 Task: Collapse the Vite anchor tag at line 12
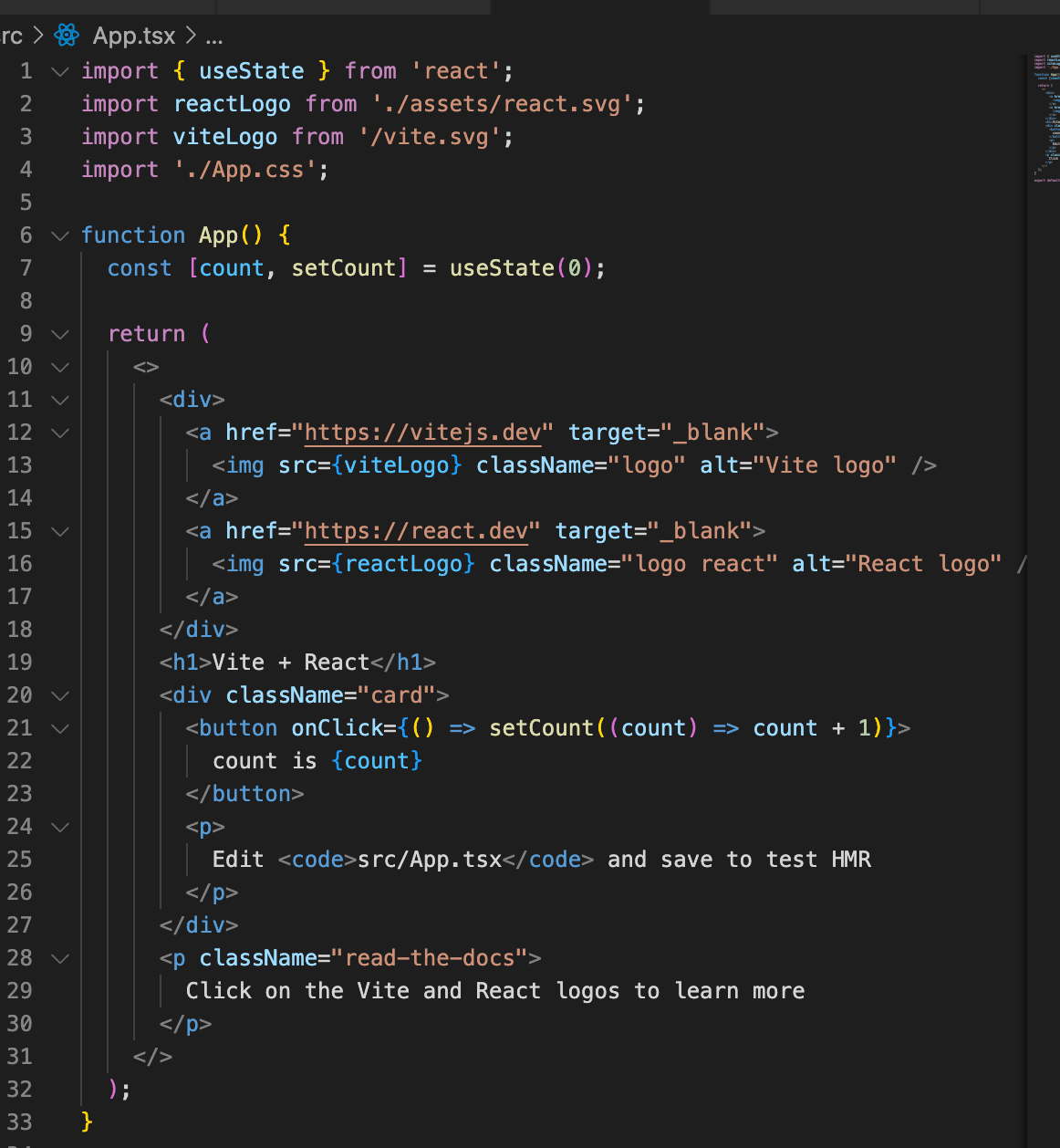(x=59, y=432)
